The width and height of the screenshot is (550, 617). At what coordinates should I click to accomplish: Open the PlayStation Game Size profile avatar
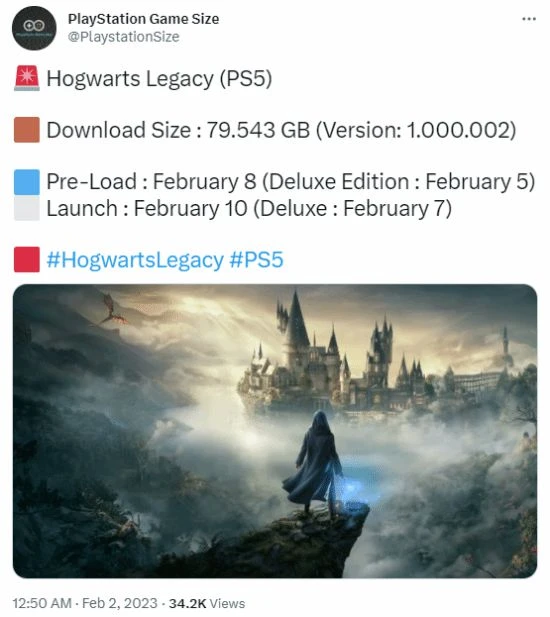(34, 28)
